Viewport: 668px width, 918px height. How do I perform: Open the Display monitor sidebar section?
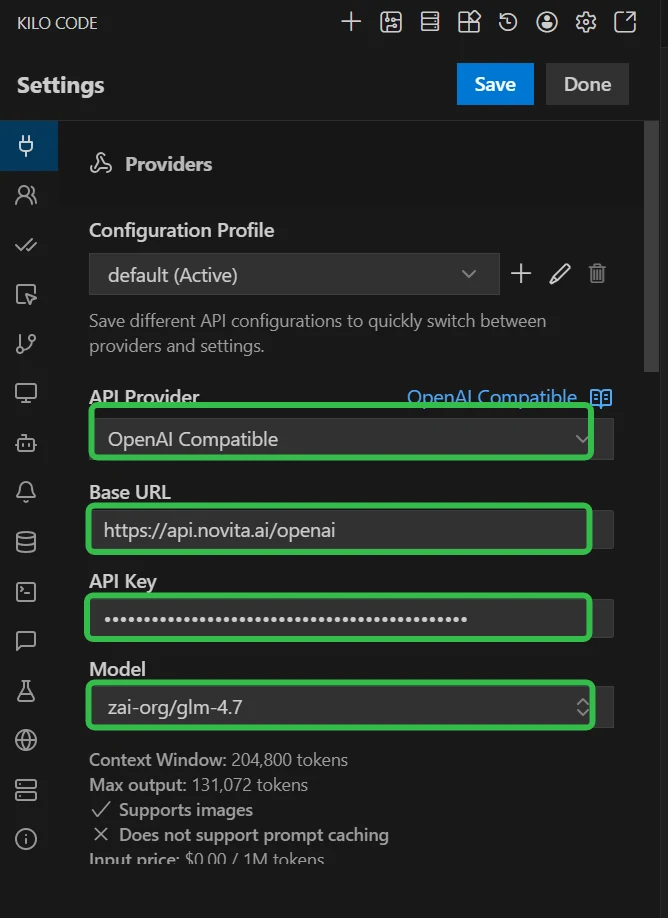[x=26, y=393]
